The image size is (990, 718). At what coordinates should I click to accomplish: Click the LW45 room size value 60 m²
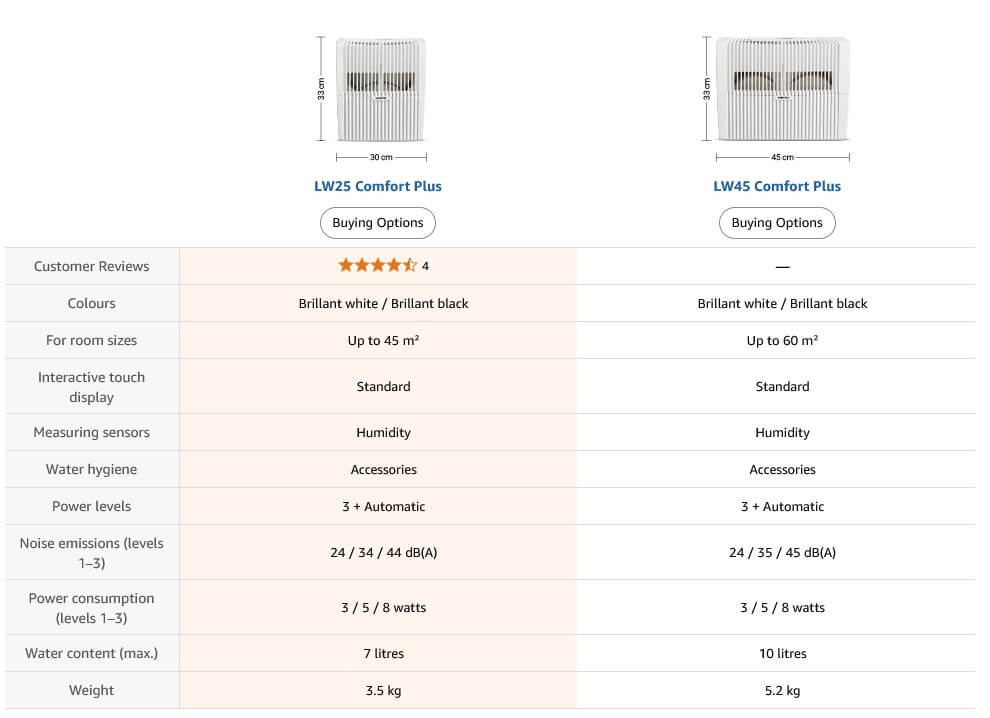[782, 340]
